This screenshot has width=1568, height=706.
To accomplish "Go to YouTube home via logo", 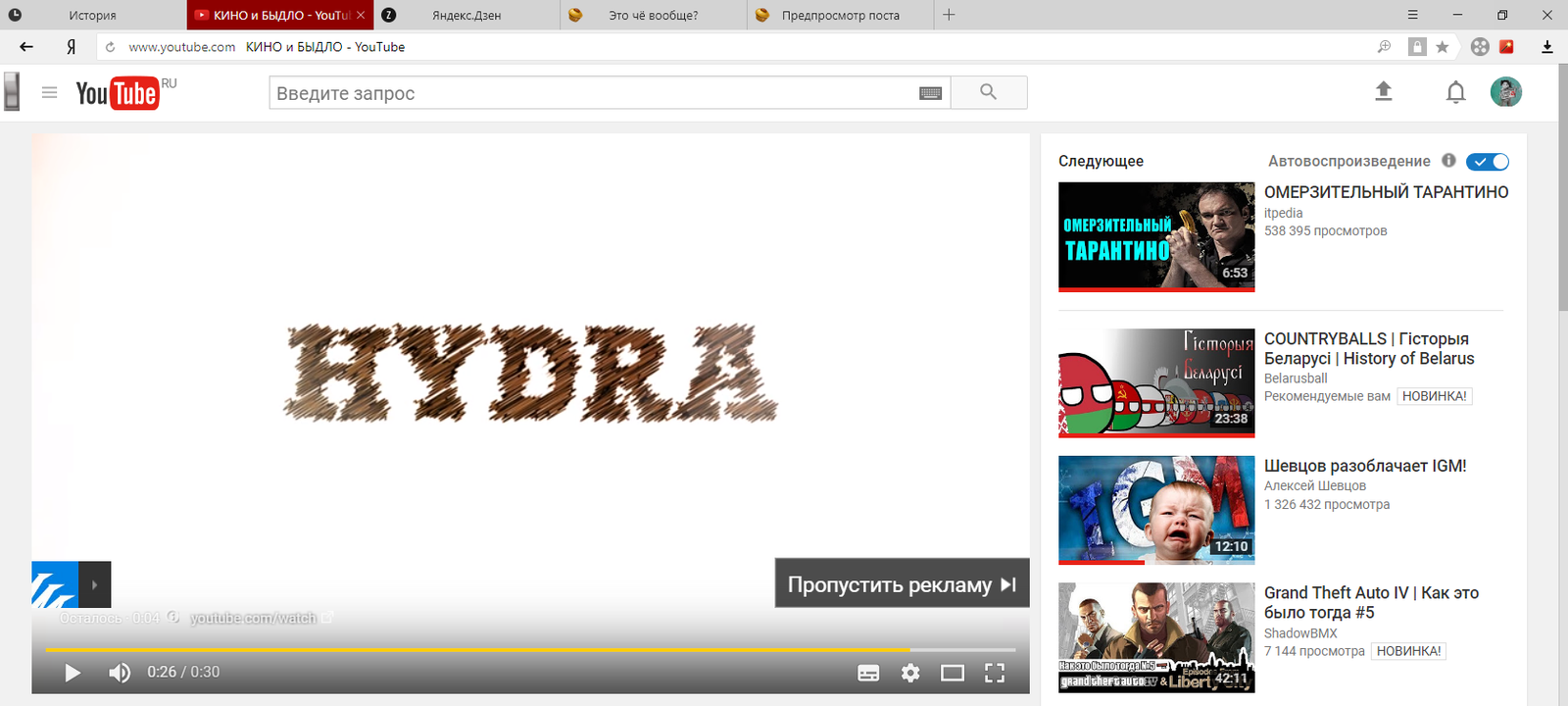I will 118,93.
